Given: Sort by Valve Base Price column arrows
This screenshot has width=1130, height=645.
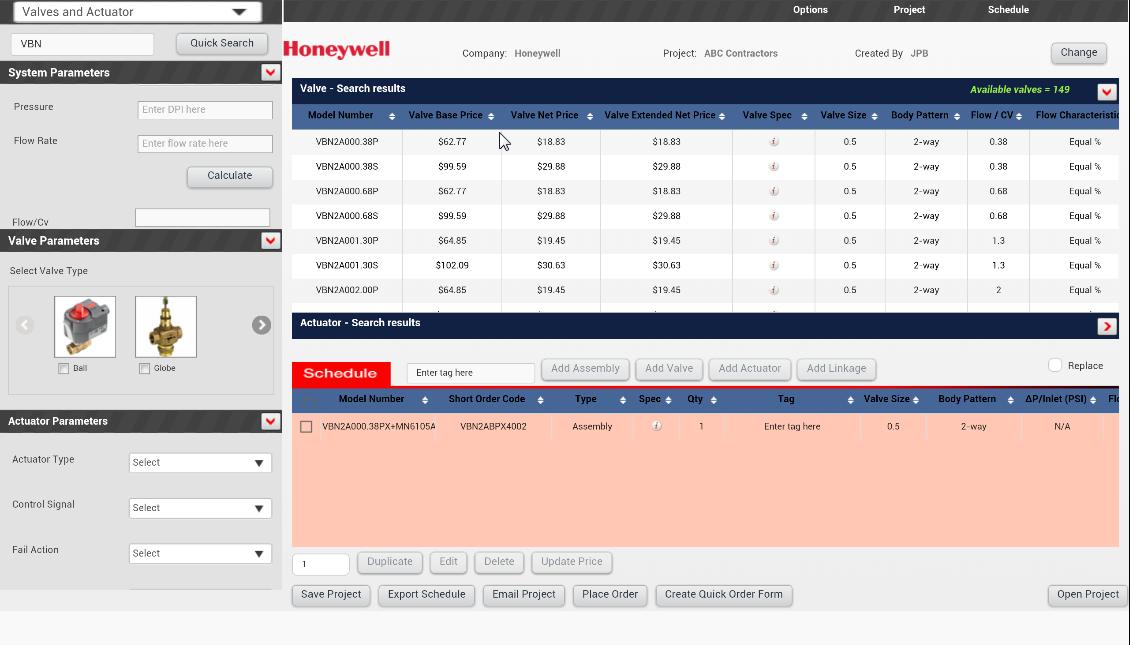Looking at the screenshot, I should [491, 116].
